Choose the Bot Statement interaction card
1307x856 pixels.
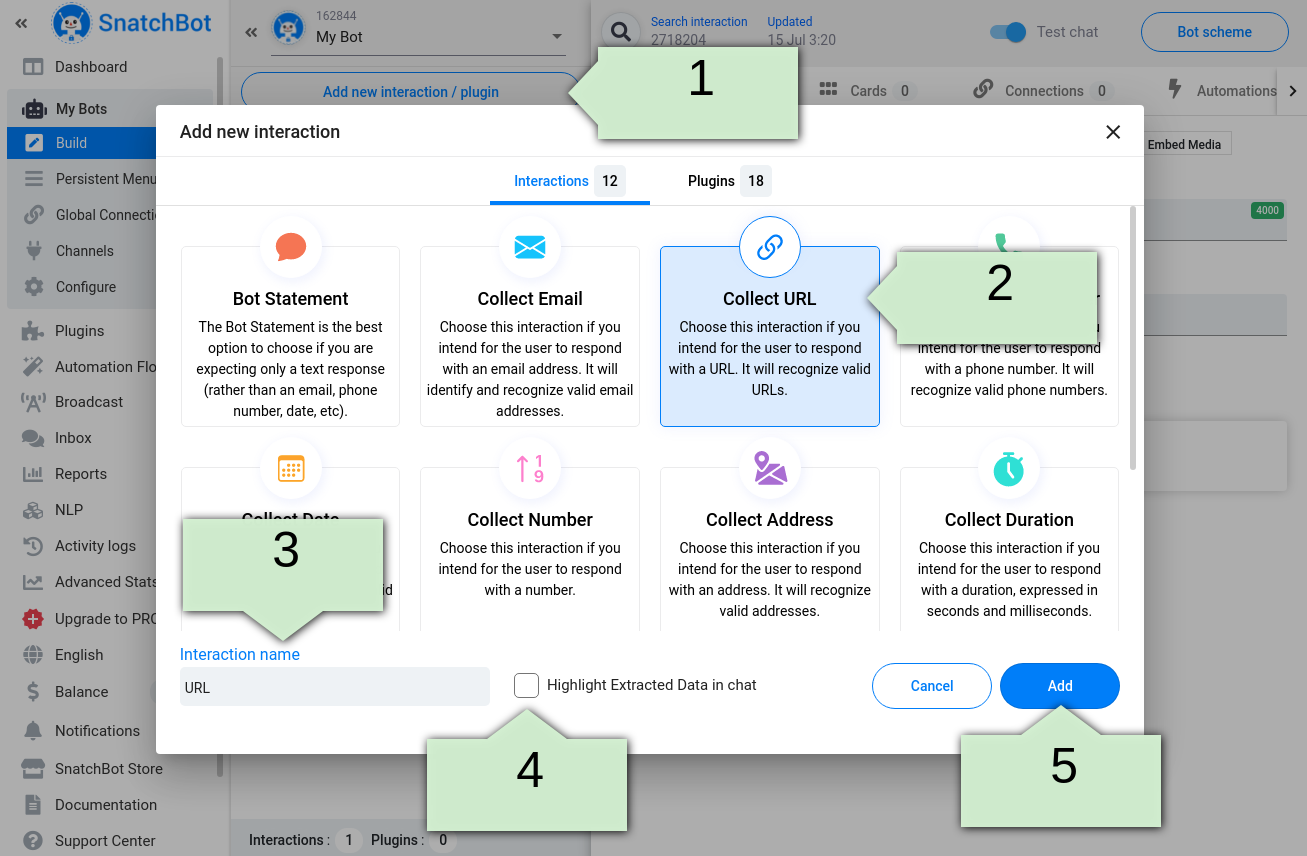tap(290, 336)
